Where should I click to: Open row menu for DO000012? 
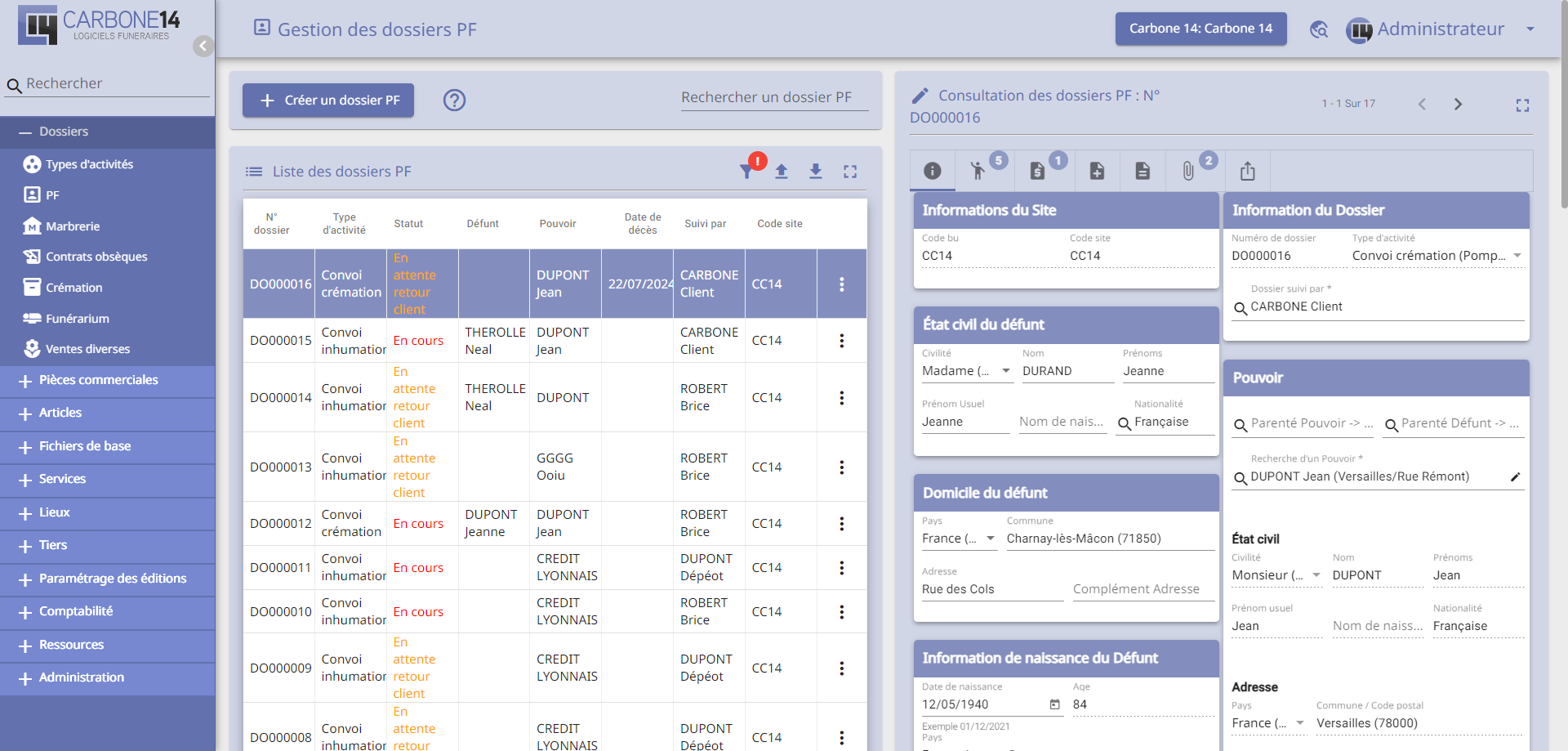point(842,524)
